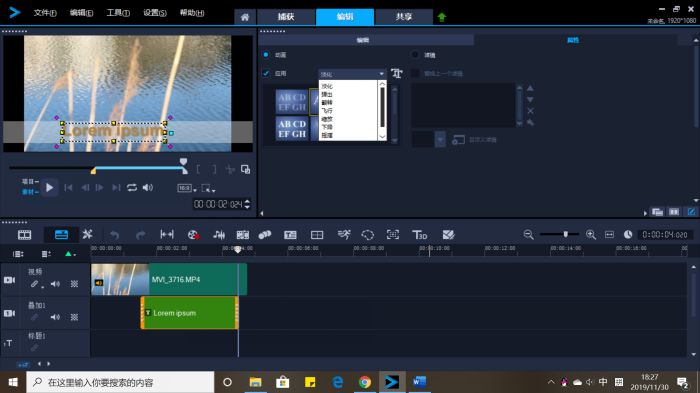Image resolution: width=700 pixels, height=393 pixels.
Task: Toggle the video track transparency grid icon
Action: (x=75, y=284)
